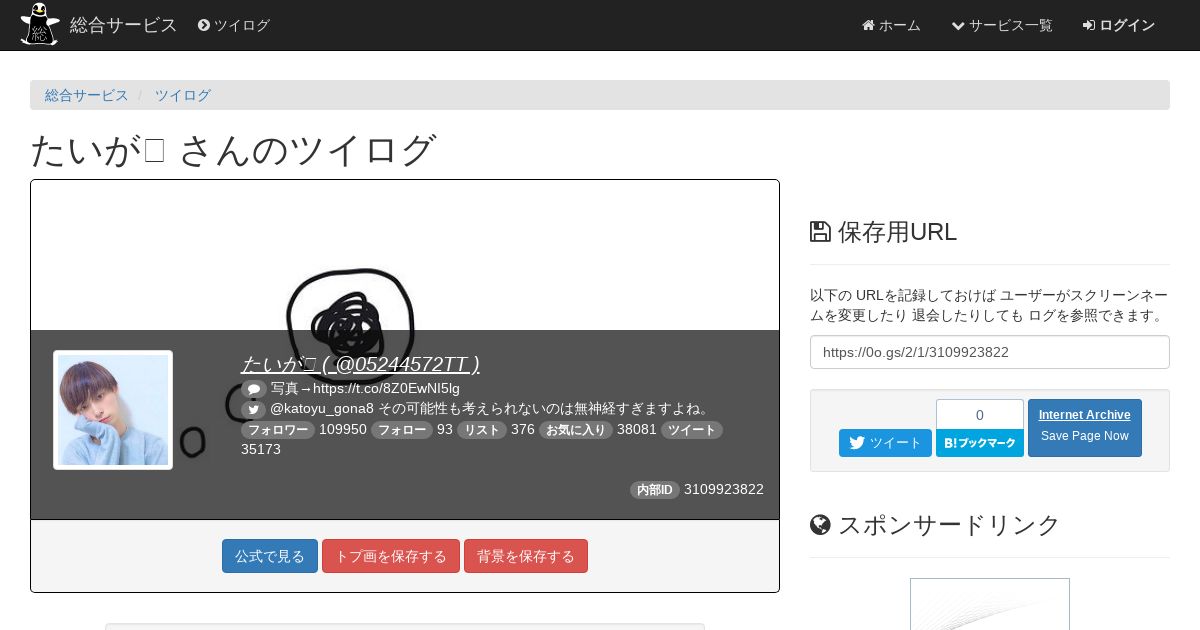Click the login arrow icon in navbar
Image resolution: width=1200 pixels, height=630 pixels.
click(1089, 25)
